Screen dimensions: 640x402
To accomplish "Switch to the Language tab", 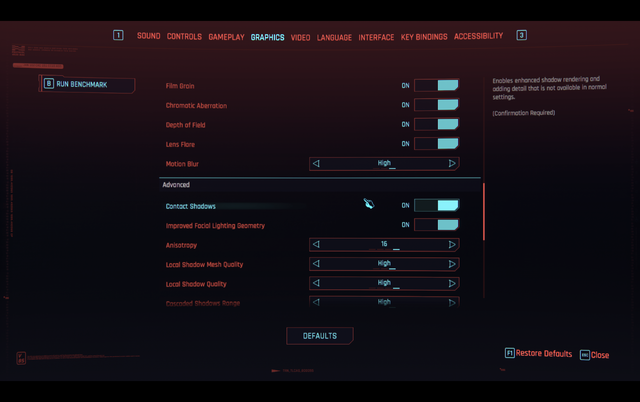I will coord(334,38).
